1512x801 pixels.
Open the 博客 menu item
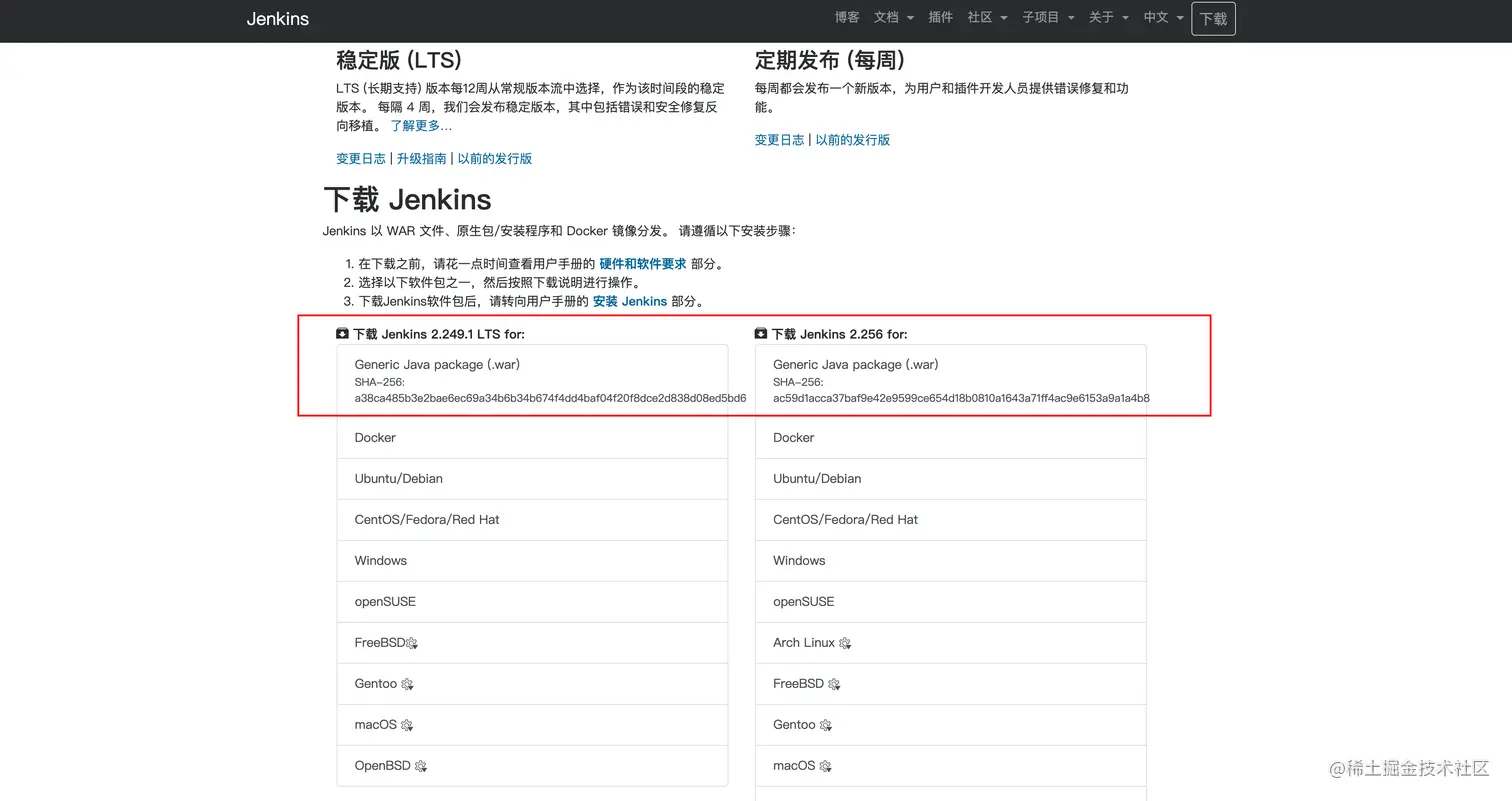pos(847,18)
